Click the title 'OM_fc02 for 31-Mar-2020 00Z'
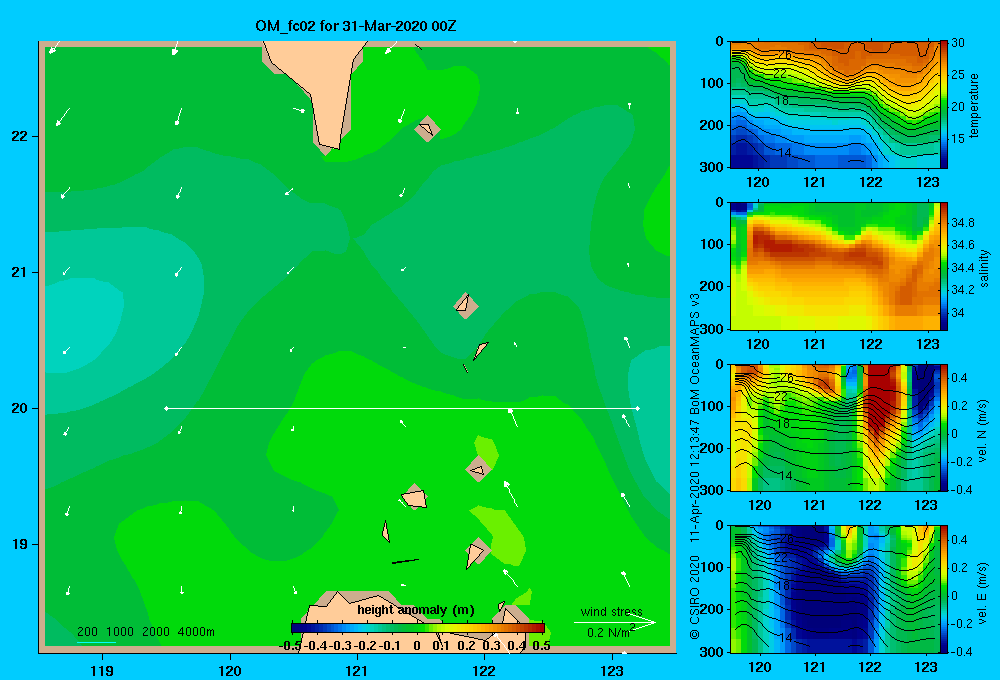Viewport: 1000px width, 680px height. (x=356, y=26)
